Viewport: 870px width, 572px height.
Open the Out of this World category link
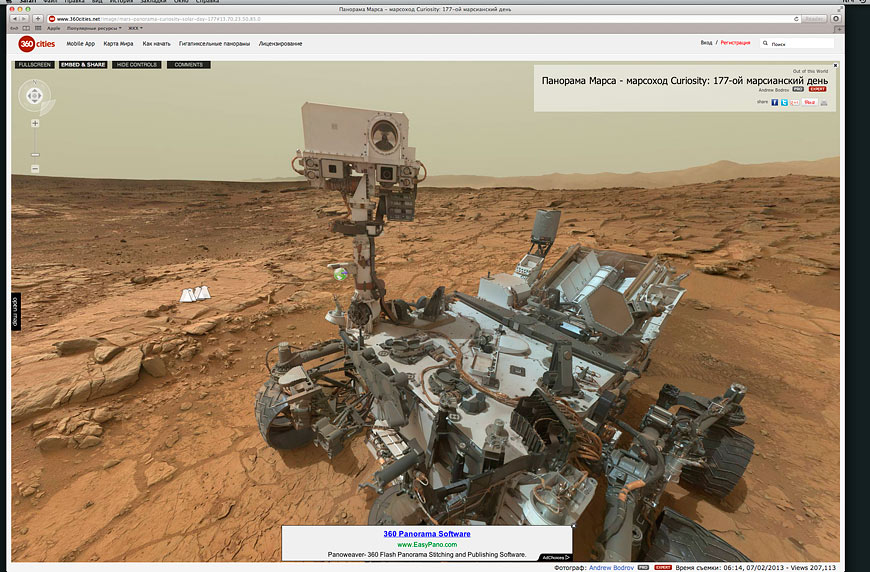810,71
